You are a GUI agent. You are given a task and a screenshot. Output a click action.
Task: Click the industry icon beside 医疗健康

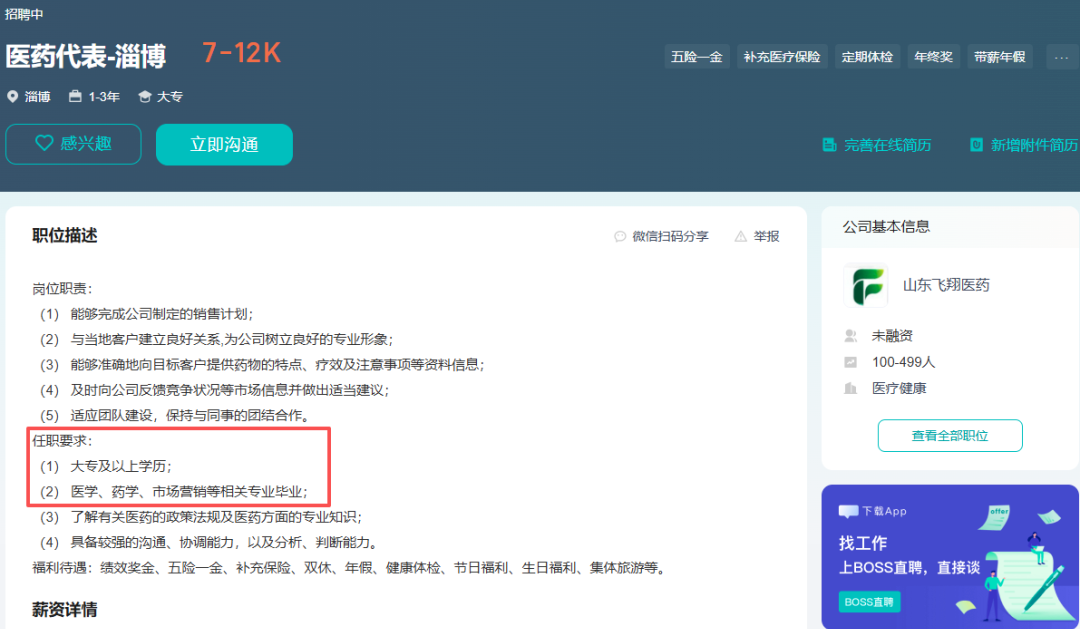pos(851,389)
